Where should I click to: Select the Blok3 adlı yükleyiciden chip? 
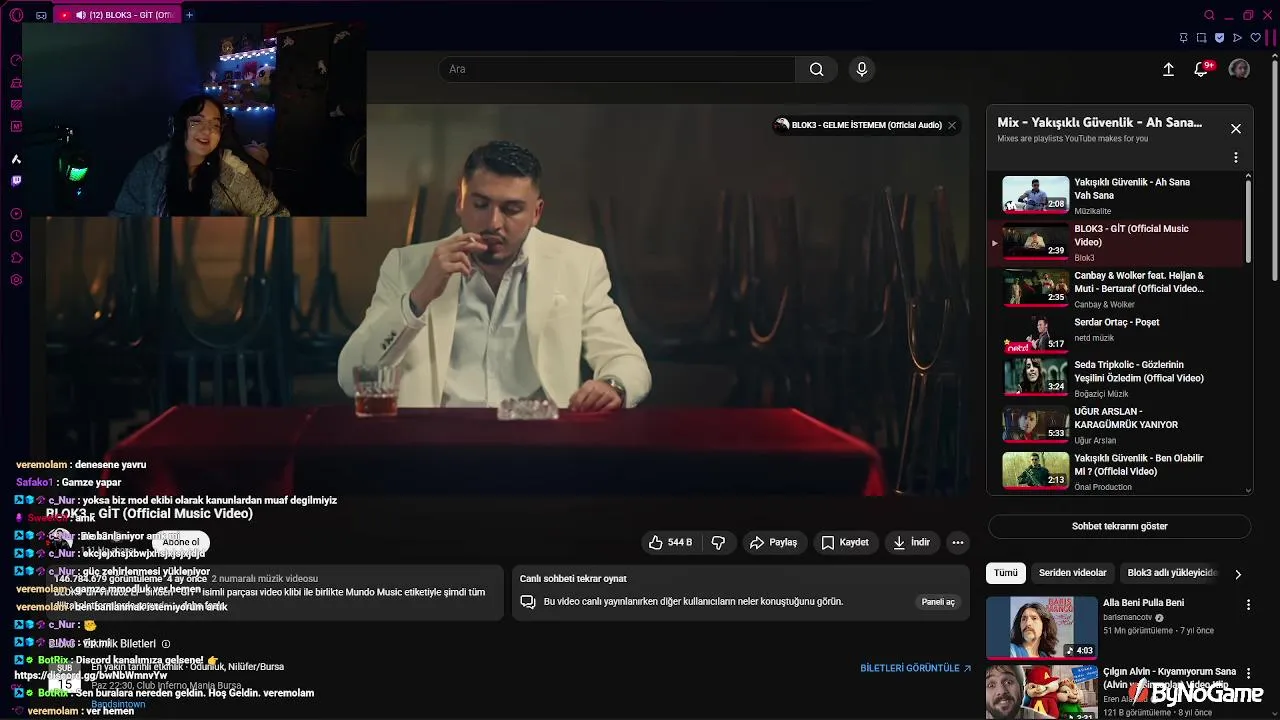point(1172,573)
